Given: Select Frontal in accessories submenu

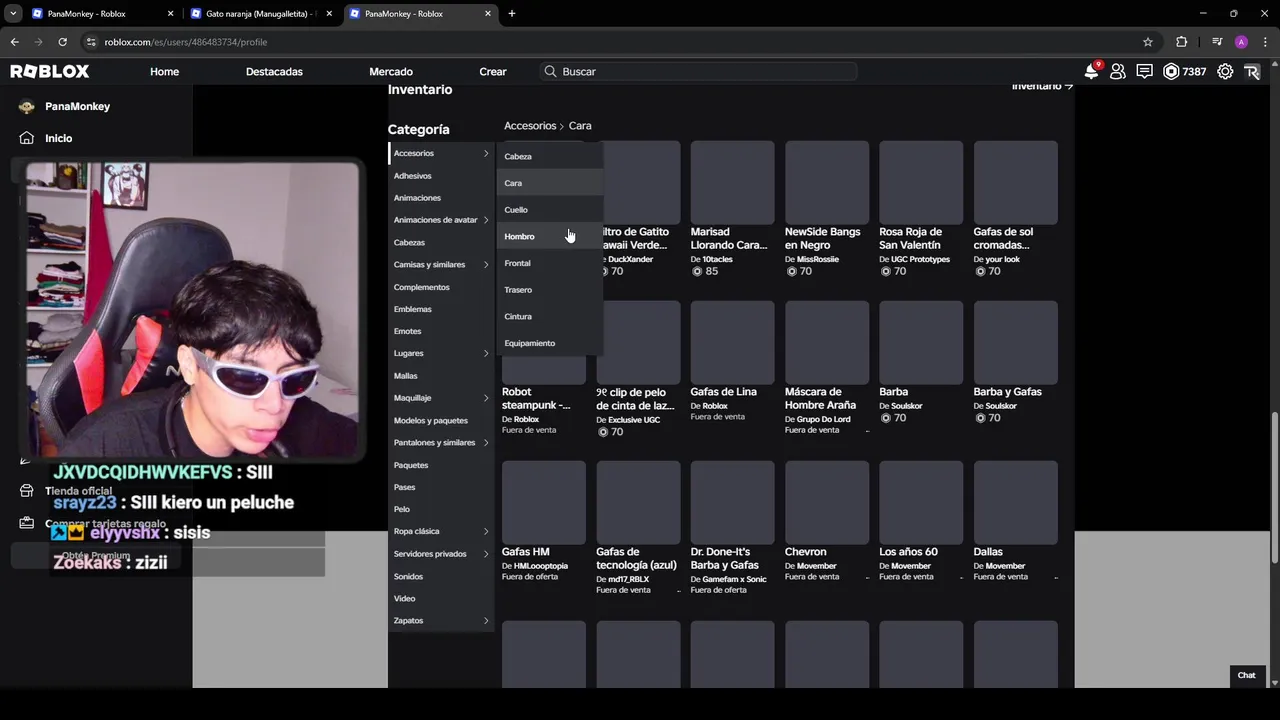Looking at the screenshot, I should click(x=549, y=263).
